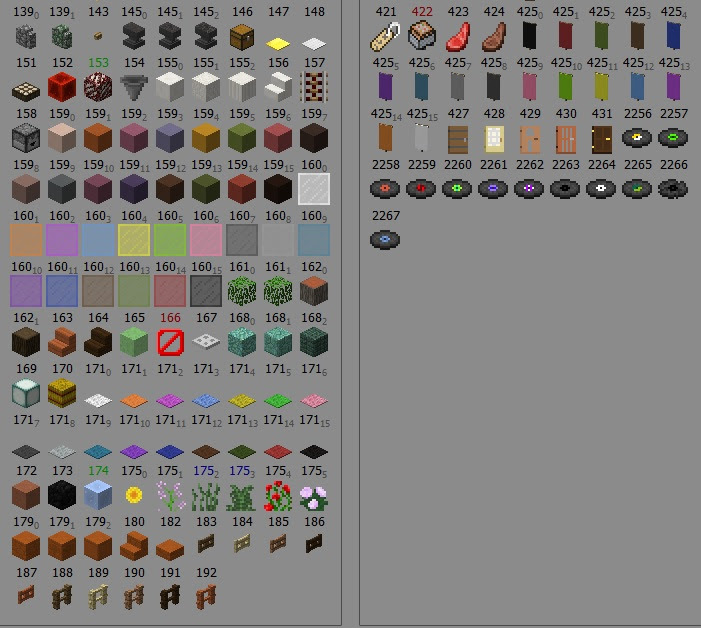This screenshot has height=628, width=701.
Task: Choose the black carpet 171 subscript 15
Action: tap(314, 451)
